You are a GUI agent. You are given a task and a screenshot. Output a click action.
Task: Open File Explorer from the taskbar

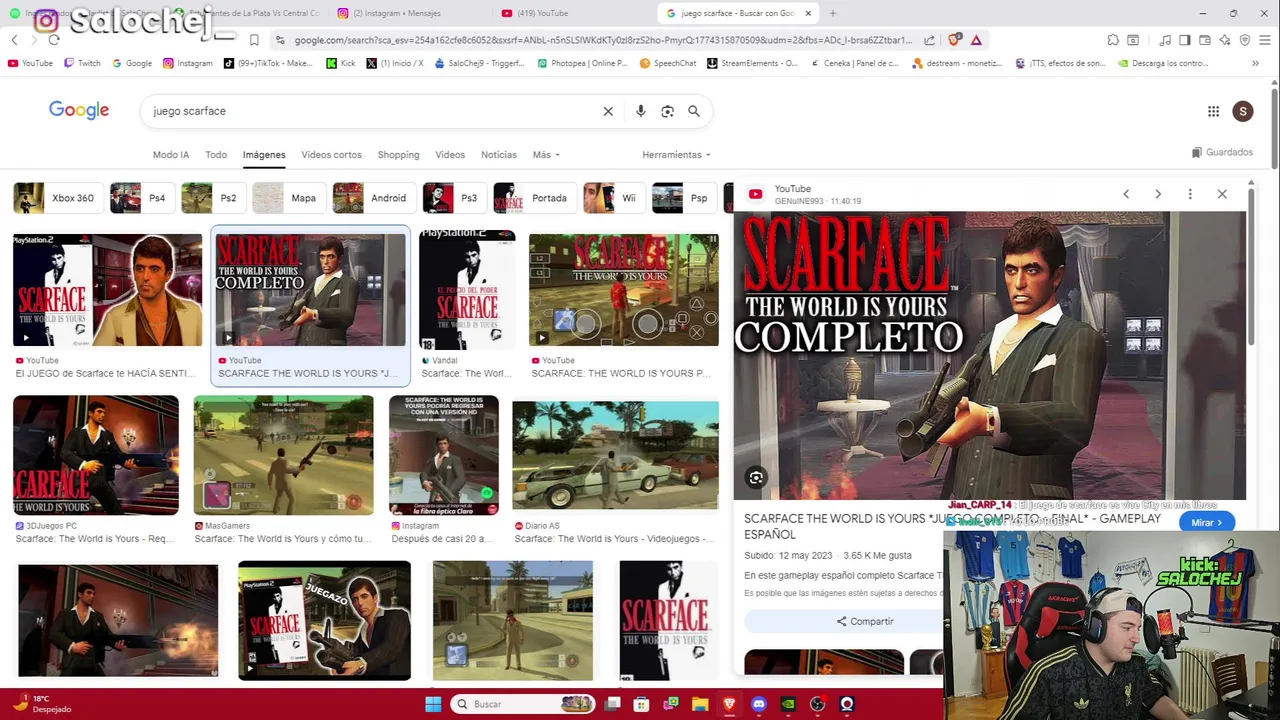click(700, 704)
